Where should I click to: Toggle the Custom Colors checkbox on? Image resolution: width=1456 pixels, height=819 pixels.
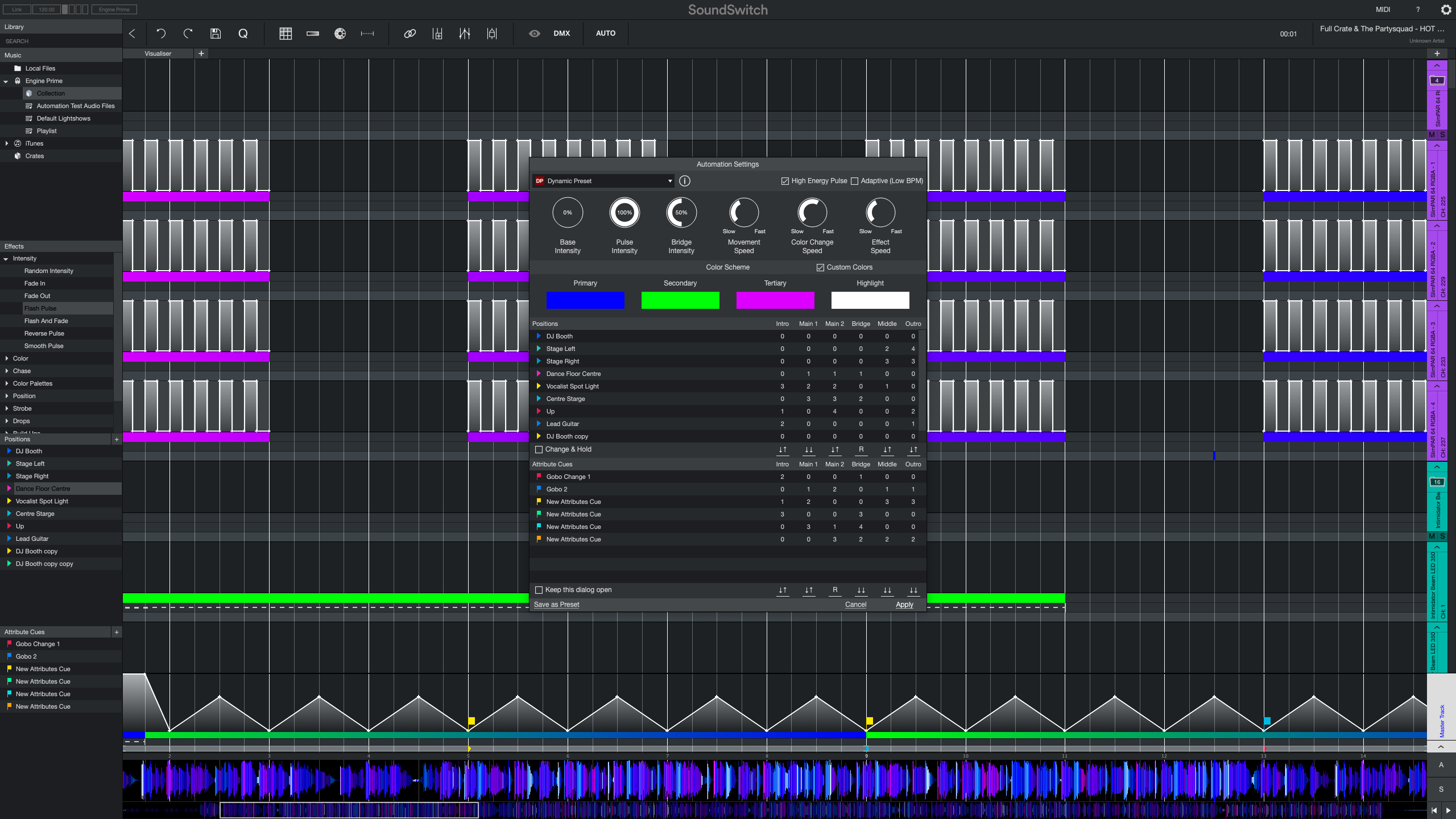(820, 267)
